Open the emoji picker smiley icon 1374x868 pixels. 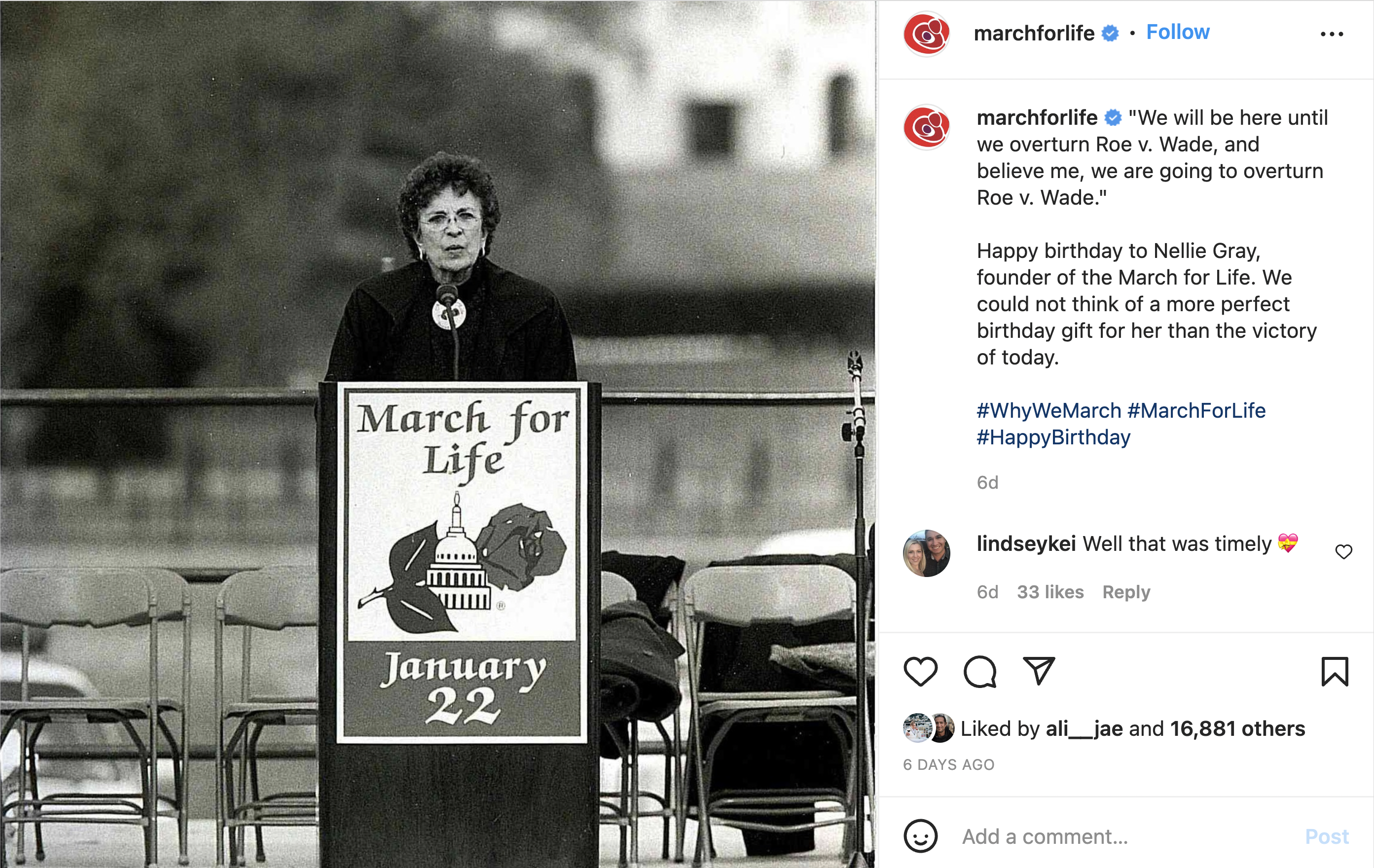[920, 836]
